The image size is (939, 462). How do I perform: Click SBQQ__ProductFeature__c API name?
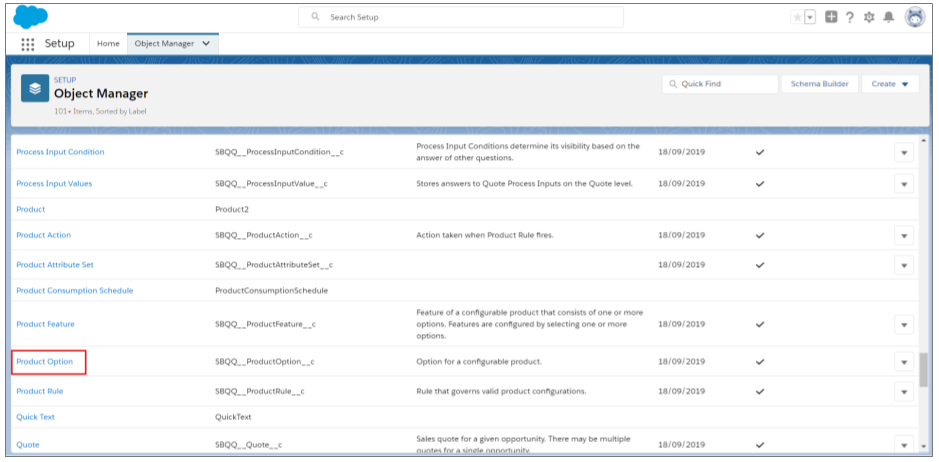(265, 324)
